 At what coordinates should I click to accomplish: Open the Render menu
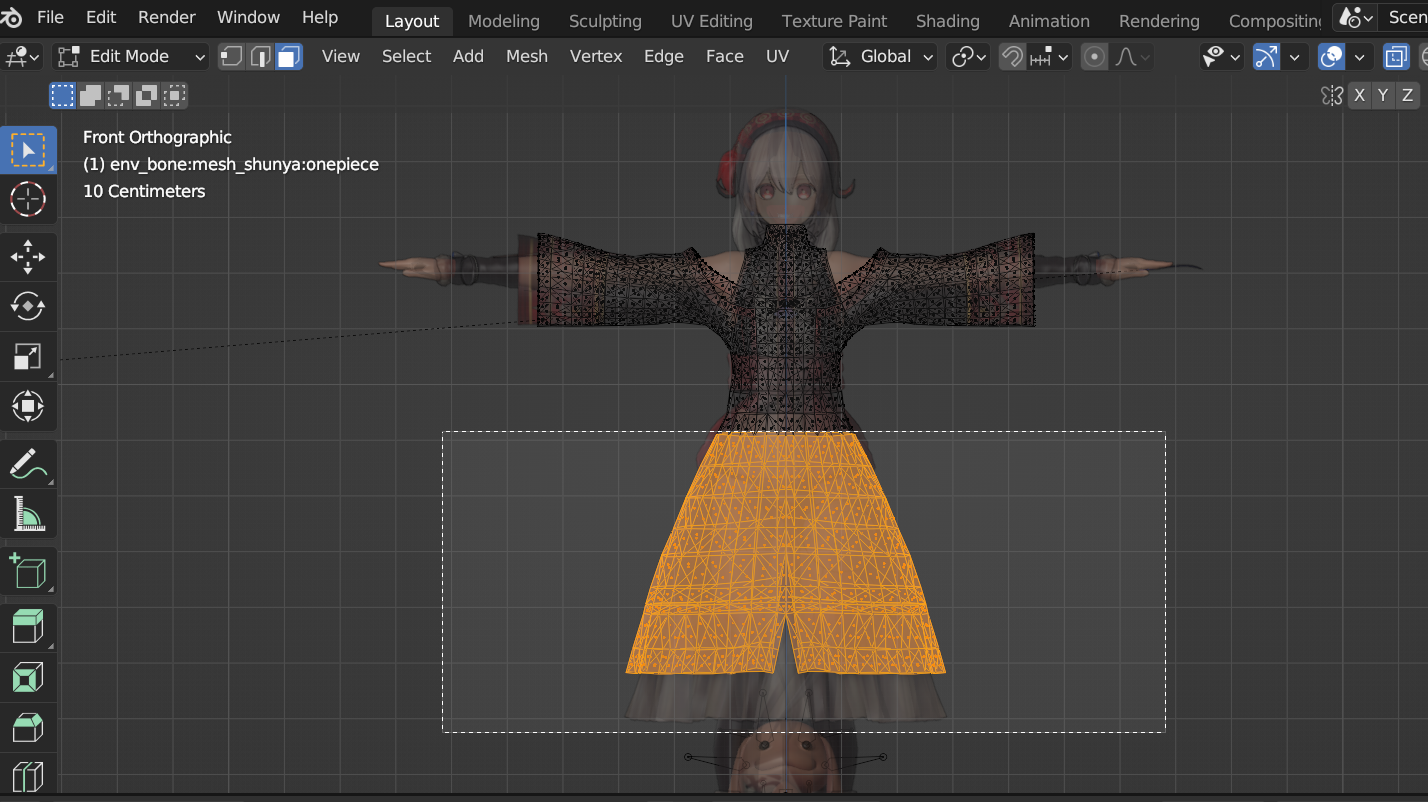[167, 18]
